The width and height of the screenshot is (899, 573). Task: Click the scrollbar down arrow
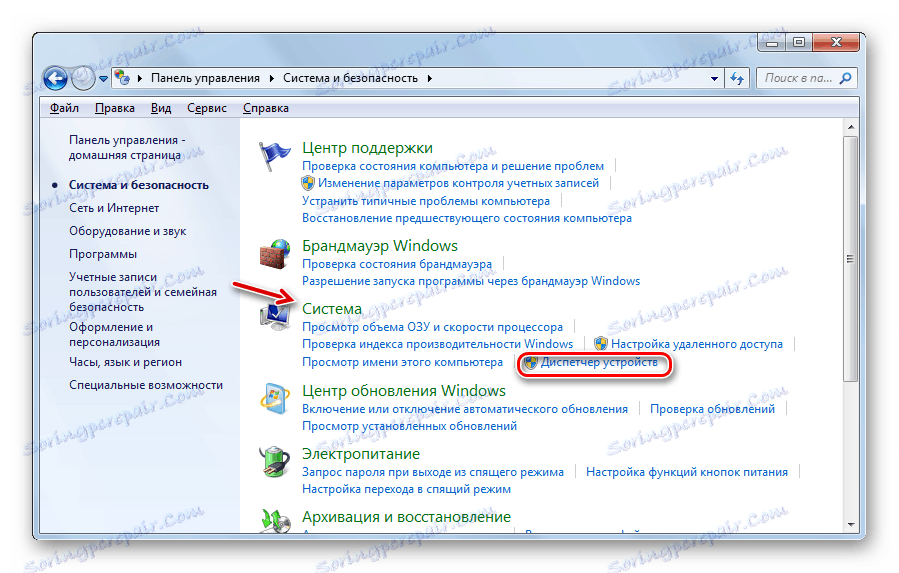(x=851, y=525)
